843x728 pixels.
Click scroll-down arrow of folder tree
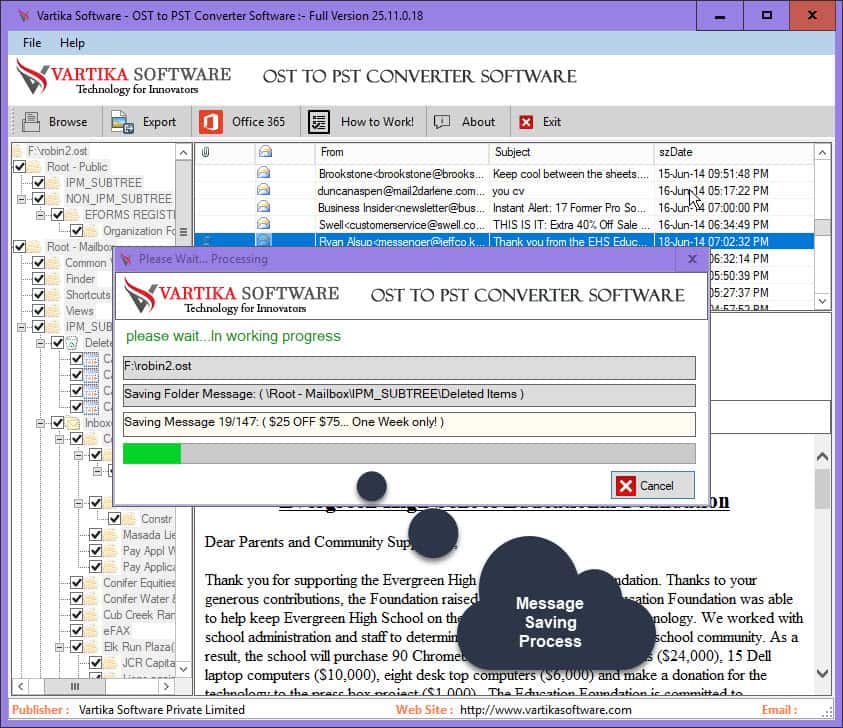[x=183, y=669]
